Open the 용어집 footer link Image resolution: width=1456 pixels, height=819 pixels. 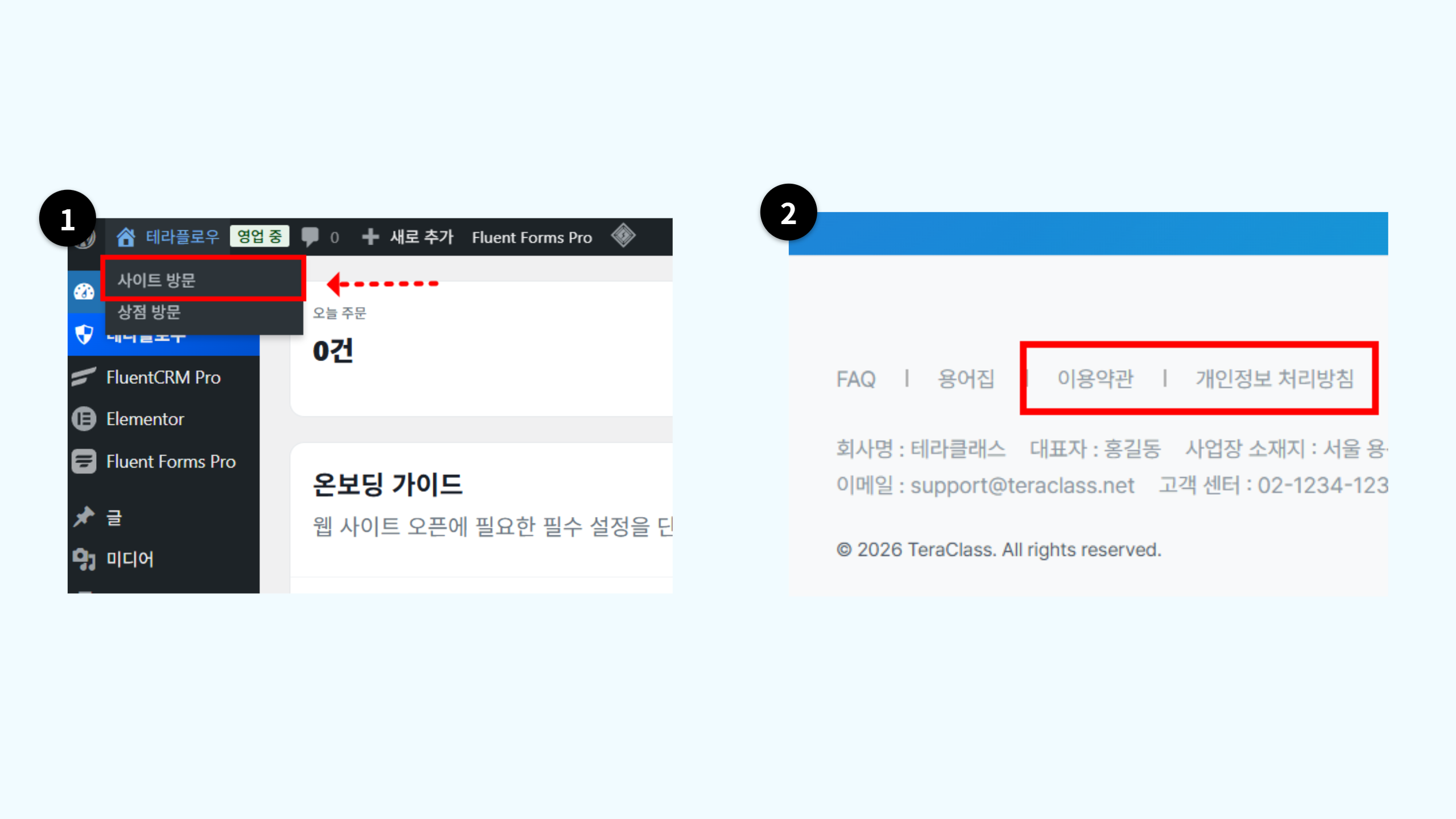966,379
